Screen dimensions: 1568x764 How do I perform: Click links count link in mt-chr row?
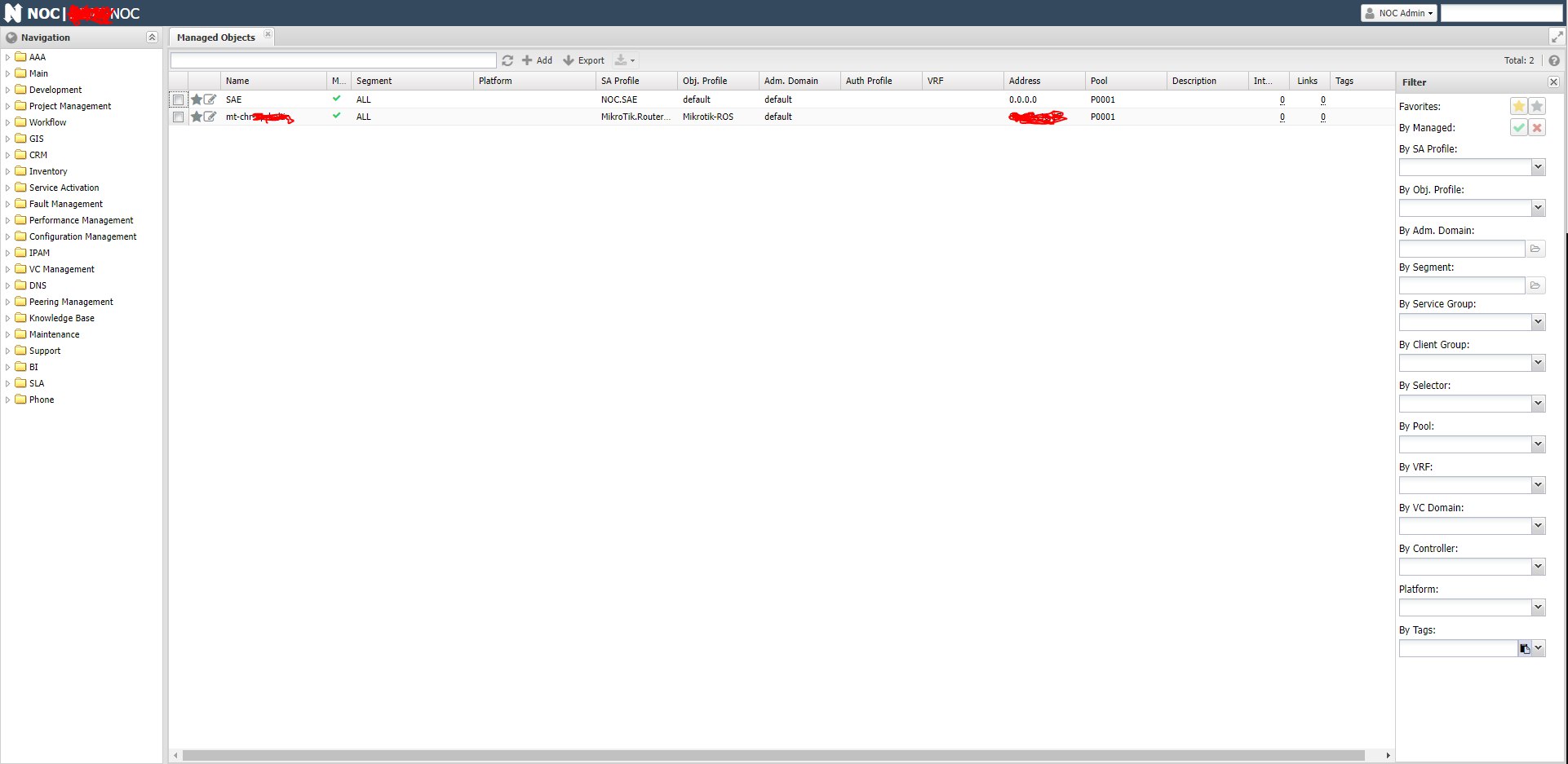(x=1322, y=117)
